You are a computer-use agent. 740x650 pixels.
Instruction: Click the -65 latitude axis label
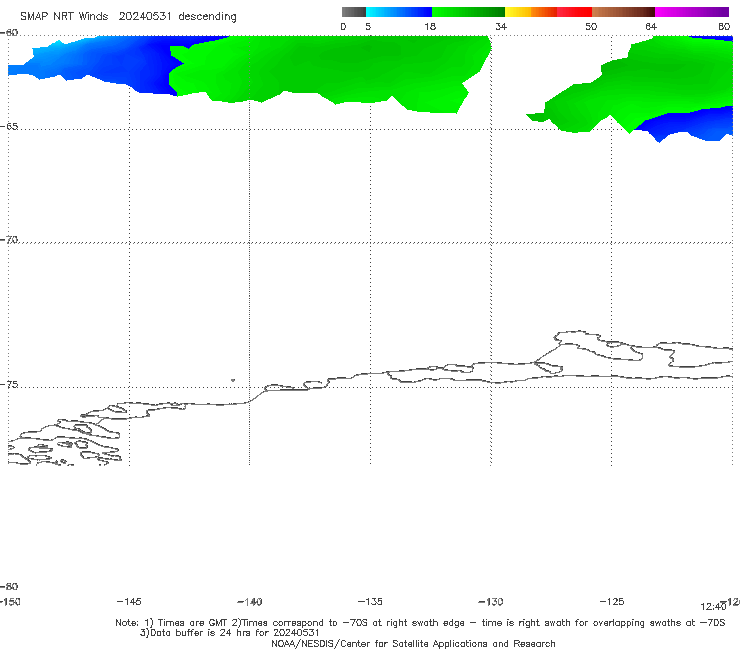click(x=9, y=127)
